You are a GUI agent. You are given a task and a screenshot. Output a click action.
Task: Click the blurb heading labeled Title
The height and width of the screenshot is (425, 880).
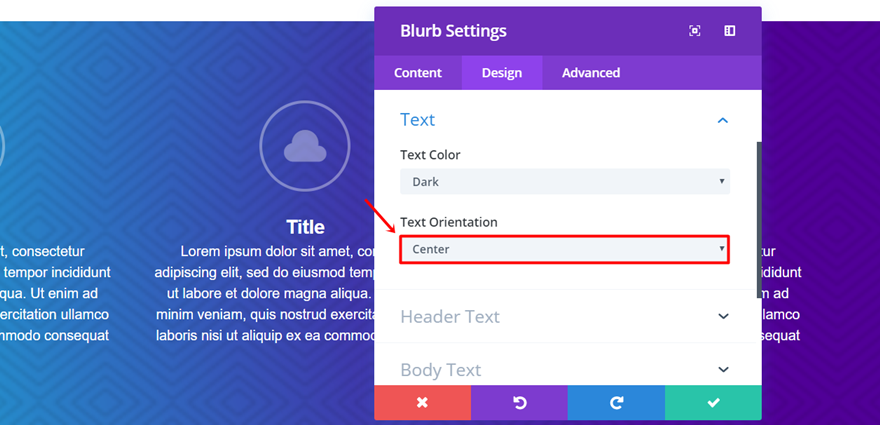[x=305, y=227]
